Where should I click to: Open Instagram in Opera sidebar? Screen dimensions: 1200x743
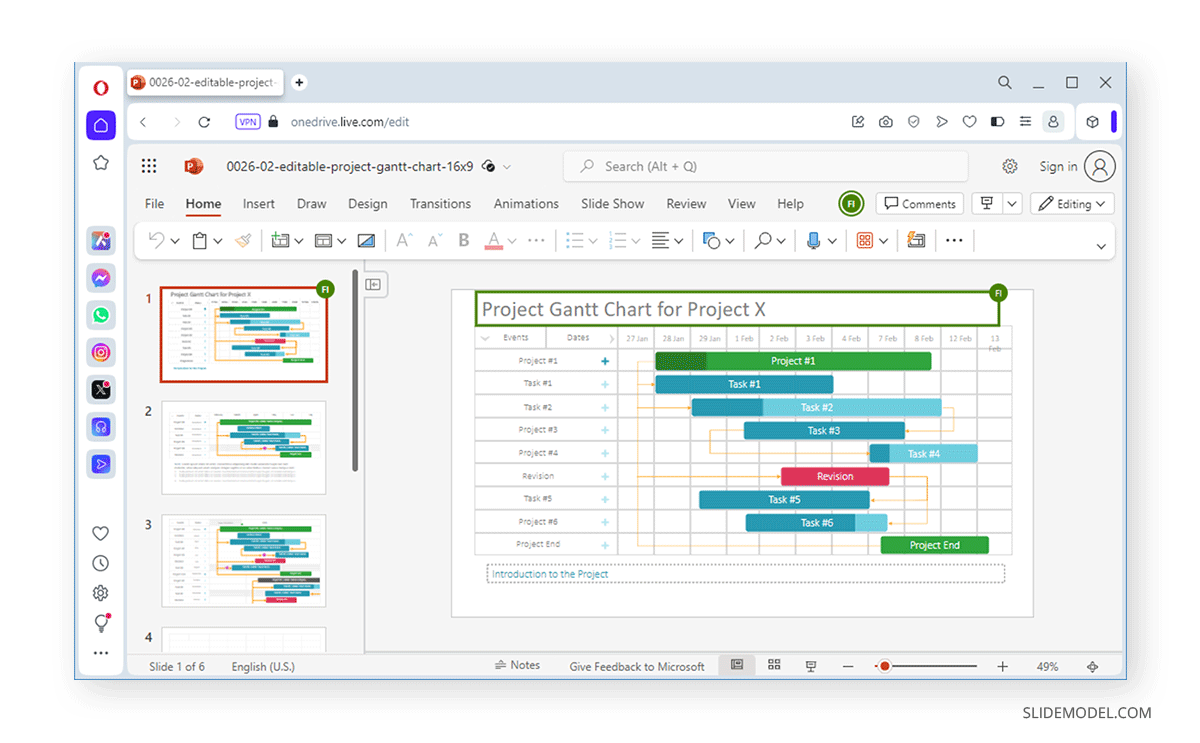[101, 352]
